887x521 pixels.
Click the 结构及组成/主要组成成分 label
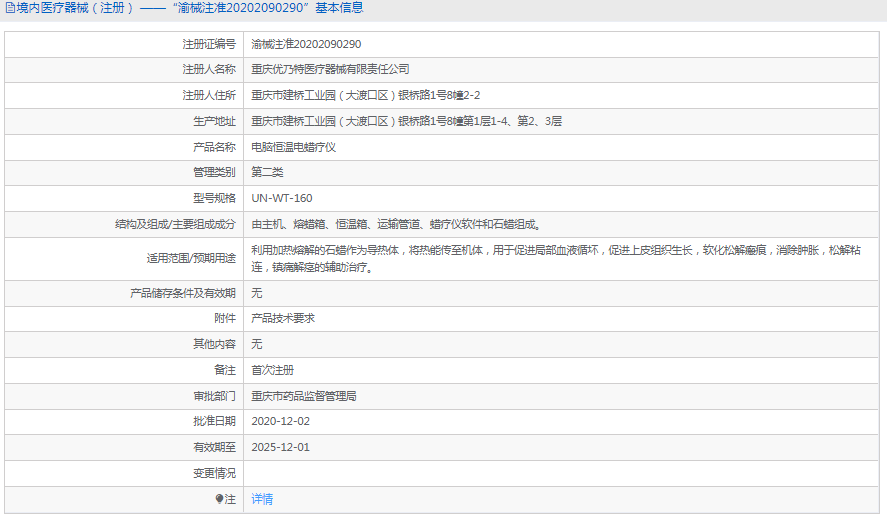[175, 224]
